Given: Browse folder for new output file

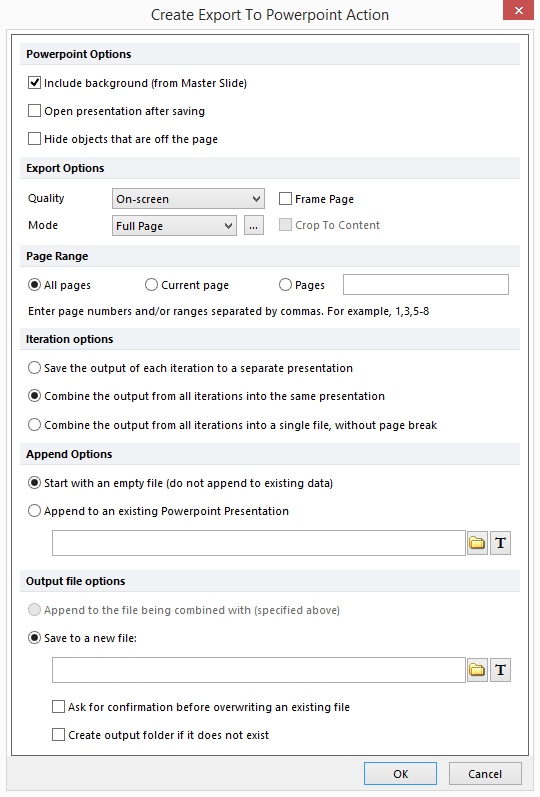Looking at the screenshot, I should (477, 670).
